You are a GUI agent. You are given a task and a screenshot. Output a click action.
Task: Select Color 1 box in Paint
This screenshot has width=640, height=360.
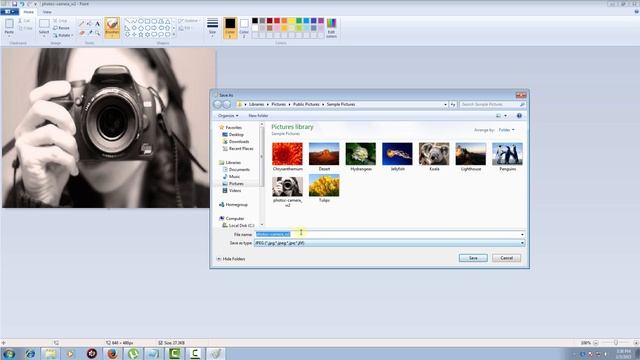pyautogui.click(x=230, y=27)
